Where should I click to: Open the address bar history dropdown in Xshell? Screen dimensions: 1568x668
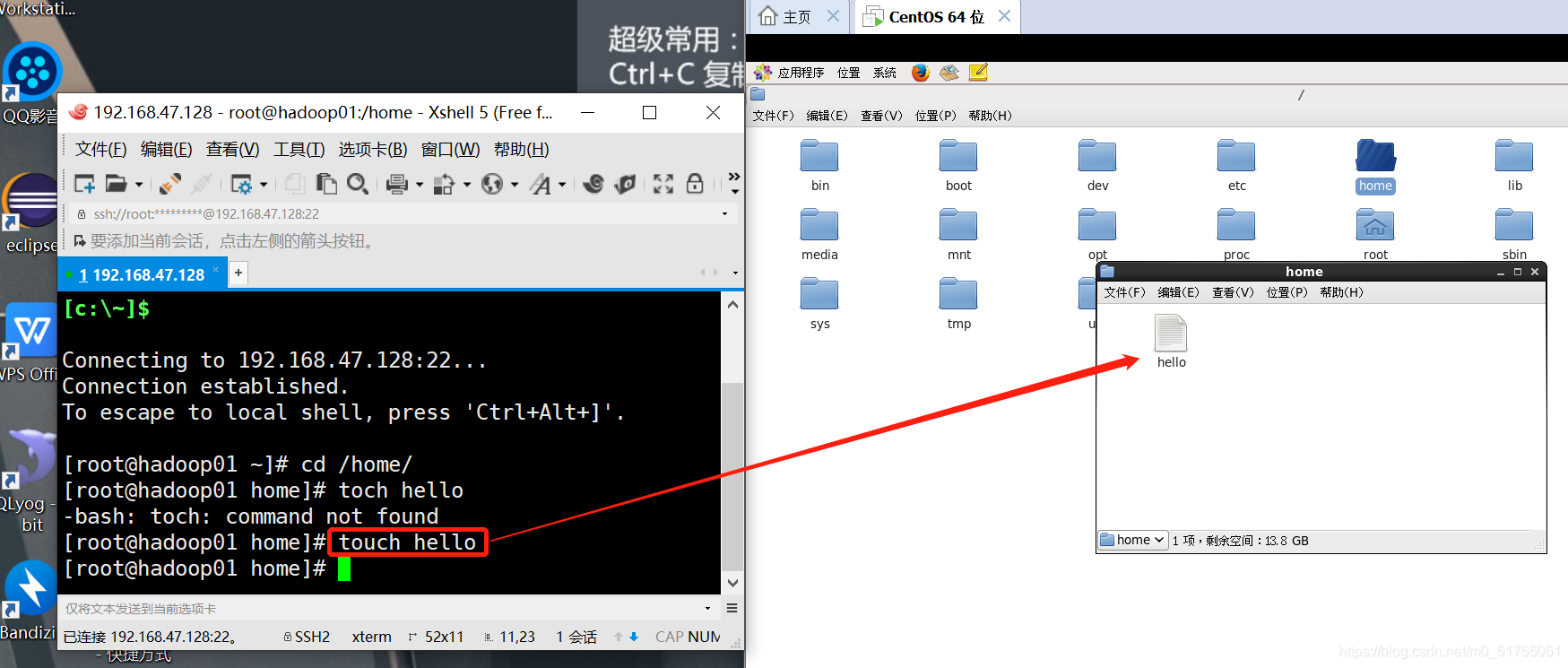724,213
